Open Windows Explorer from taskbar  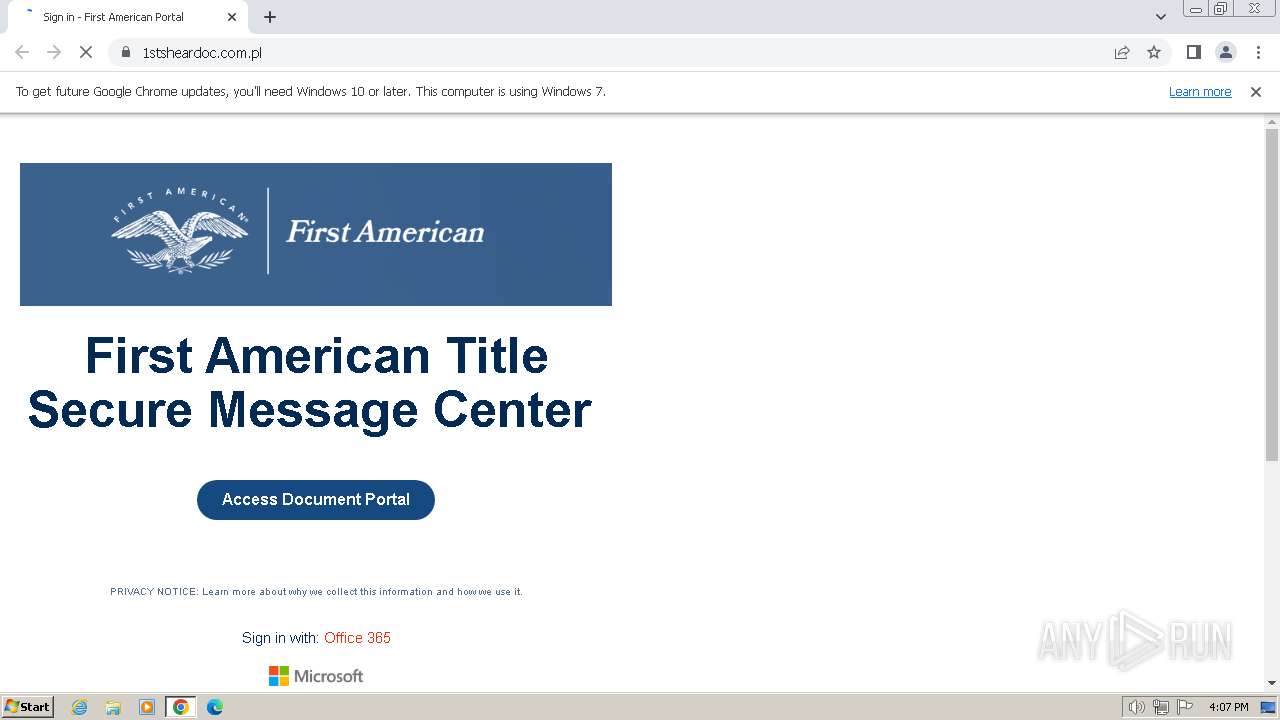pos(113,707)
